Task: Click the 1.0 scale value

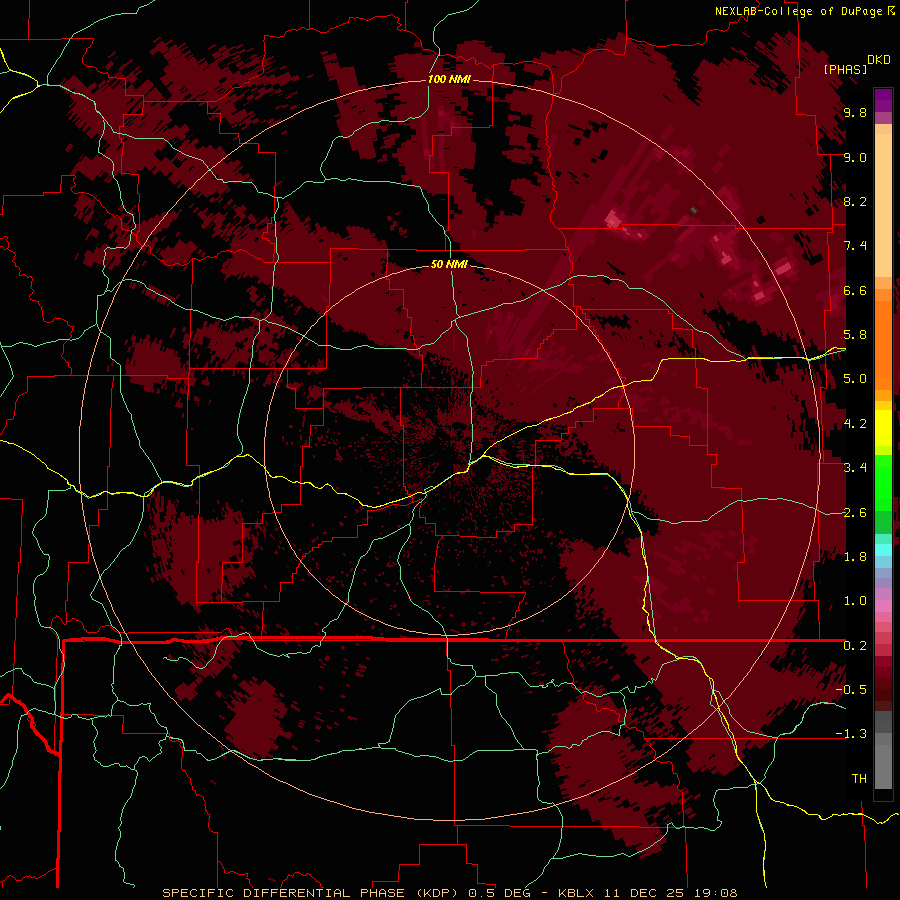Action: pos(855,601)
